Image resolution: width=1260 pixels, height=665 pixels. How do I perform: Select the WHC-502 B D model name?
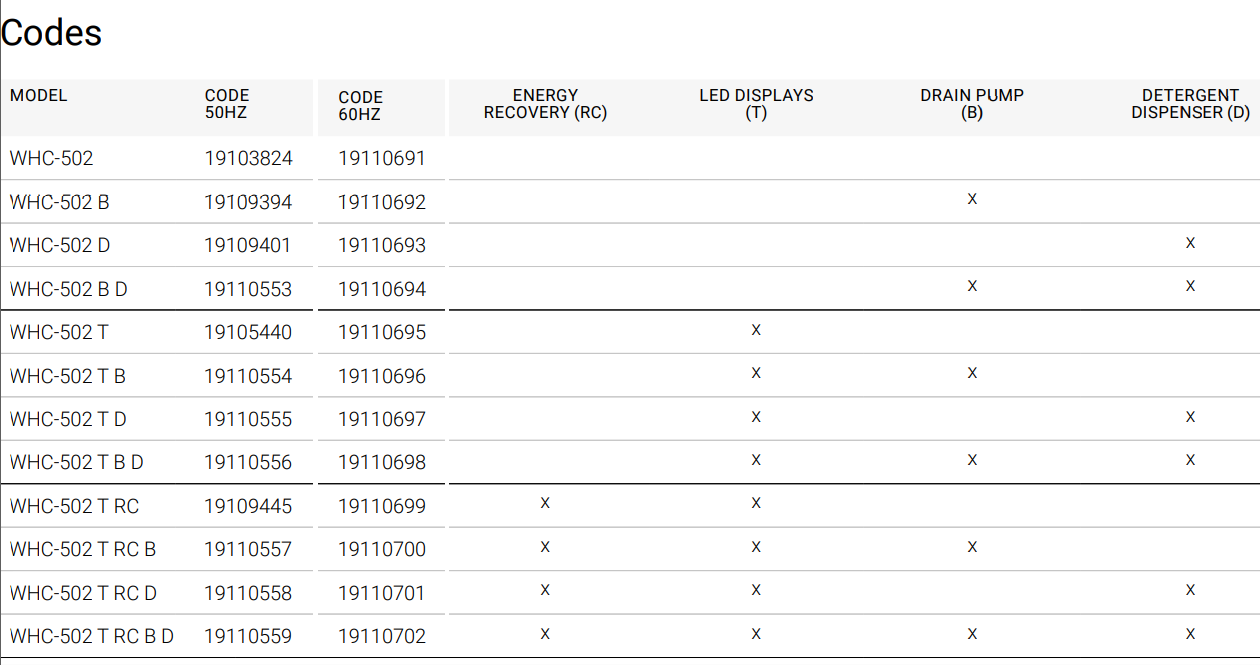[x=69, y=289]
